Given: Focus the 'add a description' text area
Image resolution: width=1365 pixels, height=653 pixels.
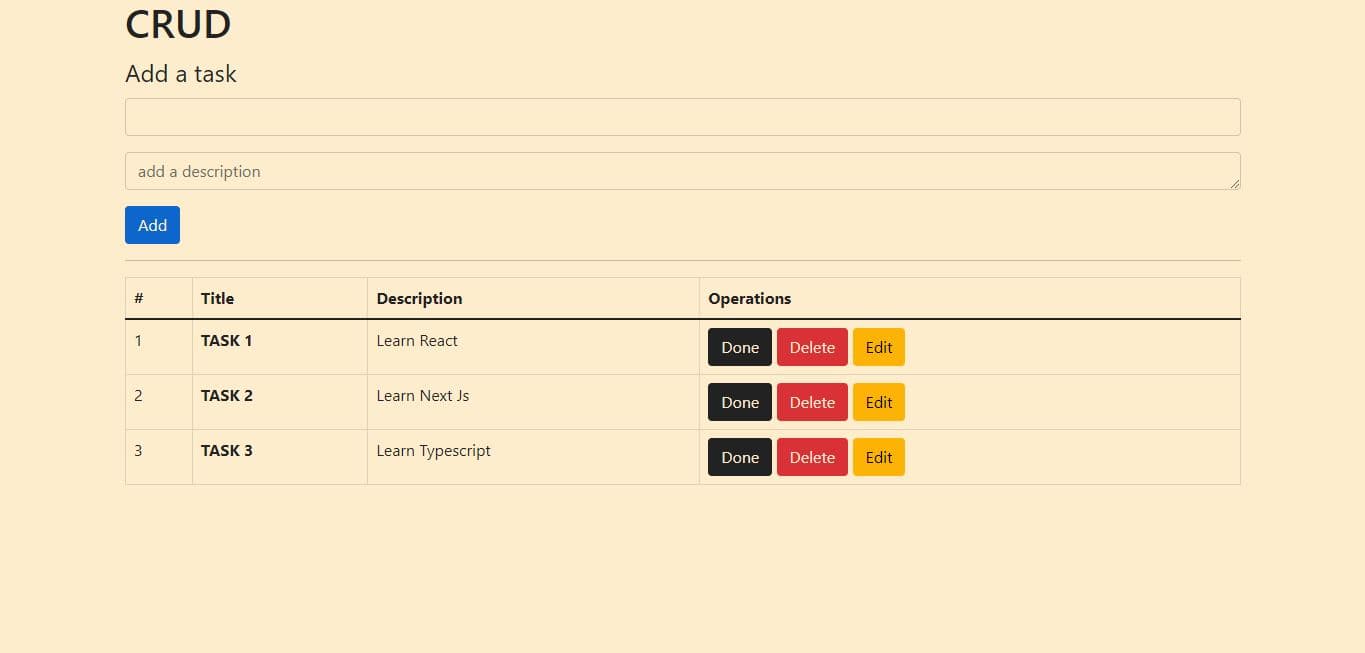Looking at the screenshot, I should pos(682,171).
